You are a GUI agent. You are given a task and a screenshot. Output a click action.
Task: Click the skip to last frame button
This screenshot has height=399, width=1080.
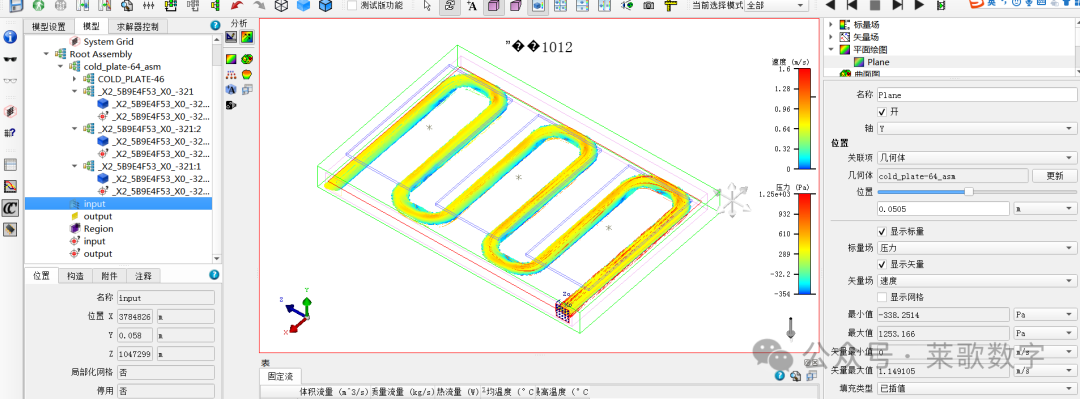tap(897, 6)
